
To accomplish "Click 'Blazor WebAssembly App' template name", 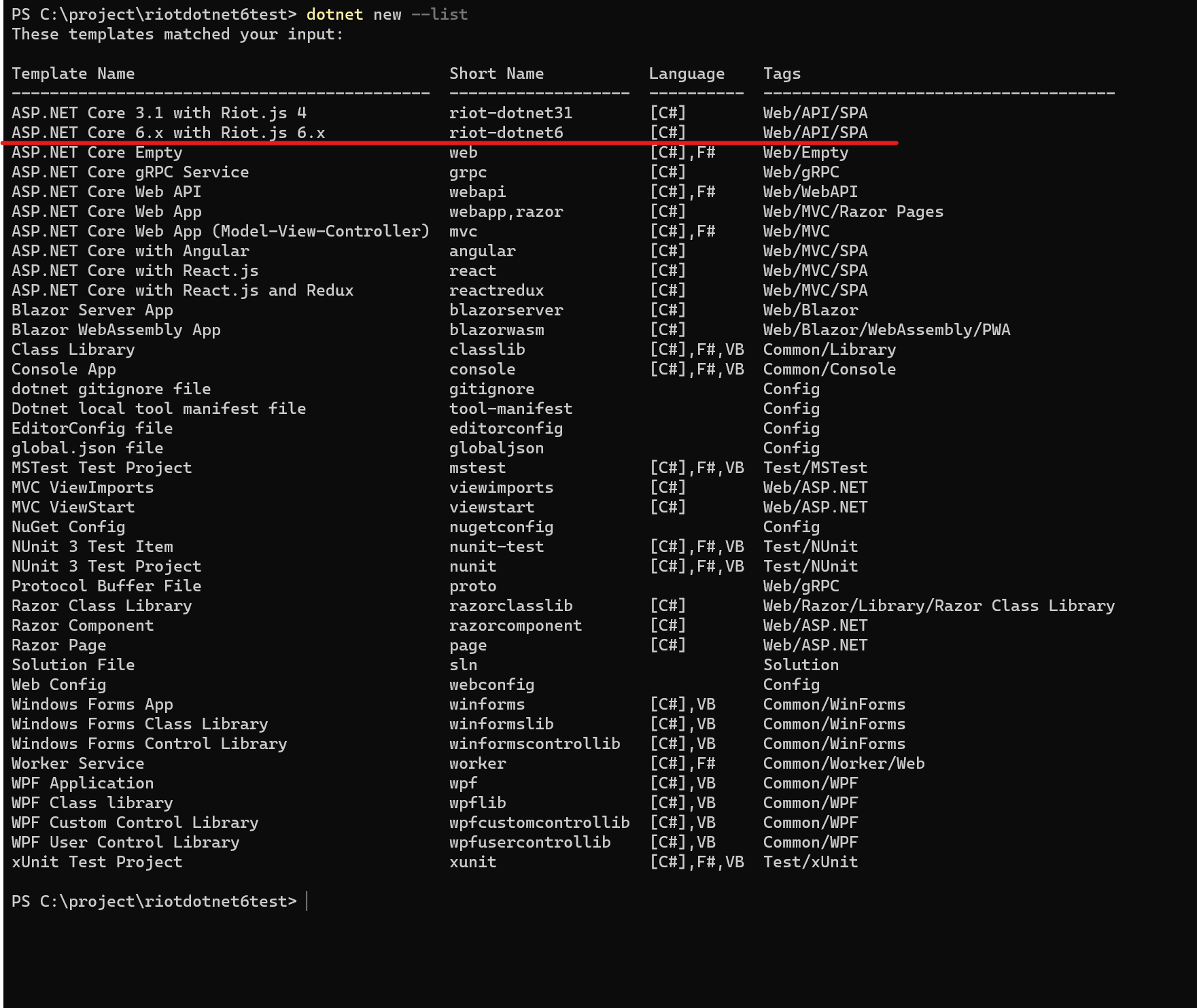I will click(116, 330).
